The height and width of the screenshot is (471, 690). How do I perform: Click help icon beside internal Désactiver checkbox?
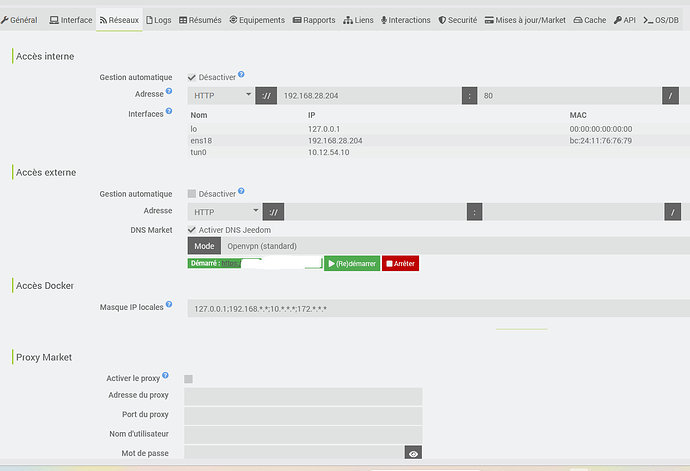241,75
